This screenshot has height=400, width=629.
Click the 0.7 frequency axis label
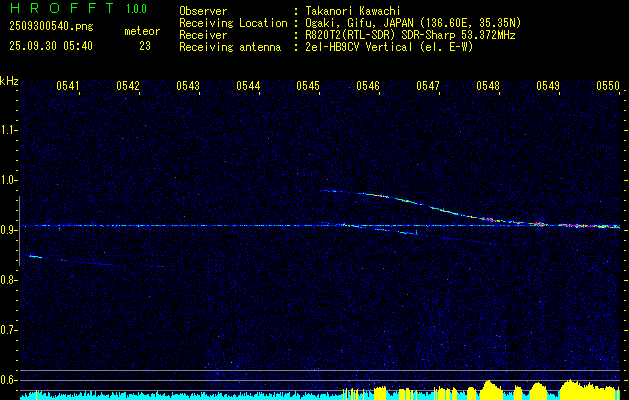9,330
